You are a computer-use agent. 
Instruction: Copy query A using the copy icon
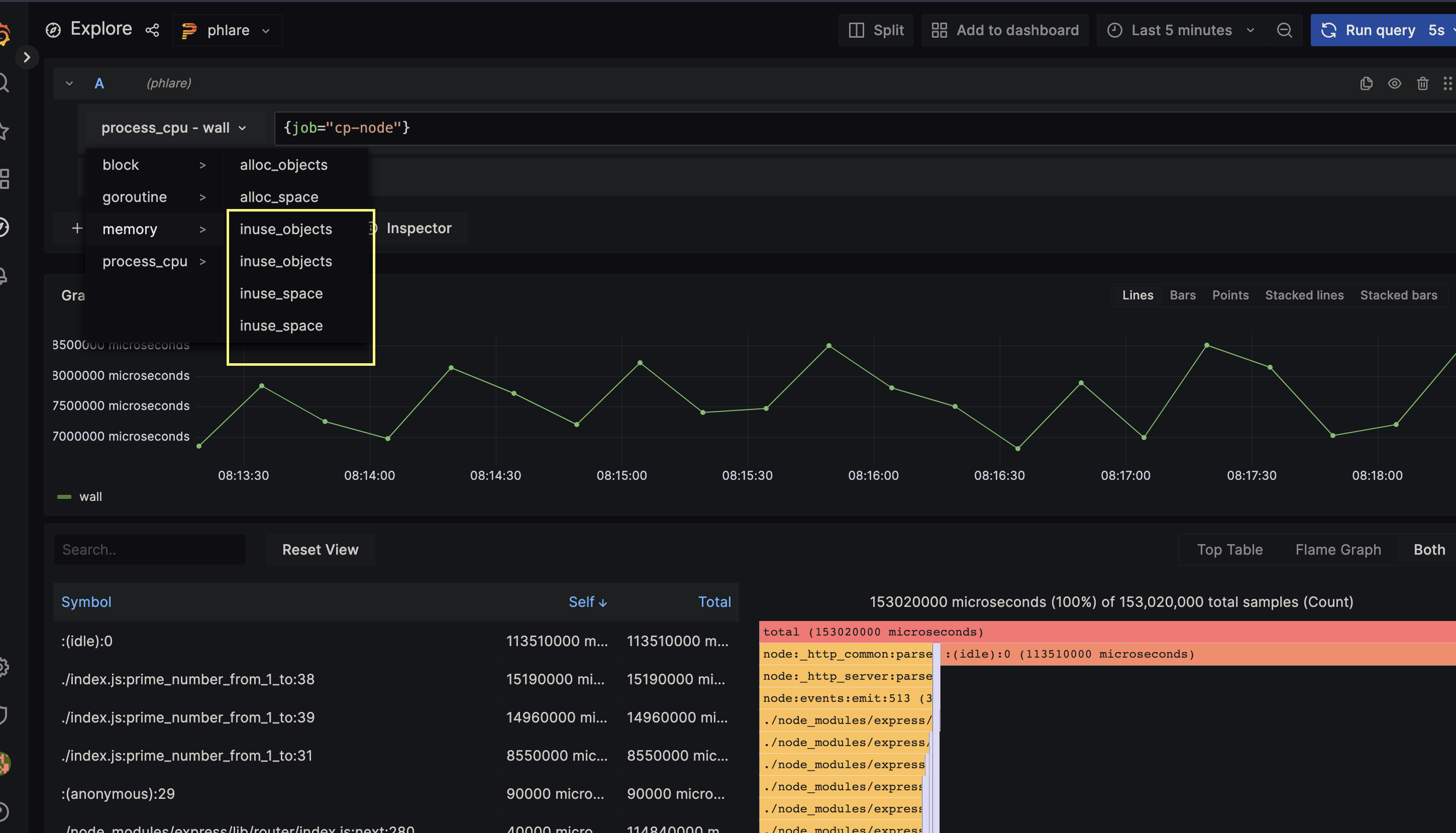point(1366,83)
